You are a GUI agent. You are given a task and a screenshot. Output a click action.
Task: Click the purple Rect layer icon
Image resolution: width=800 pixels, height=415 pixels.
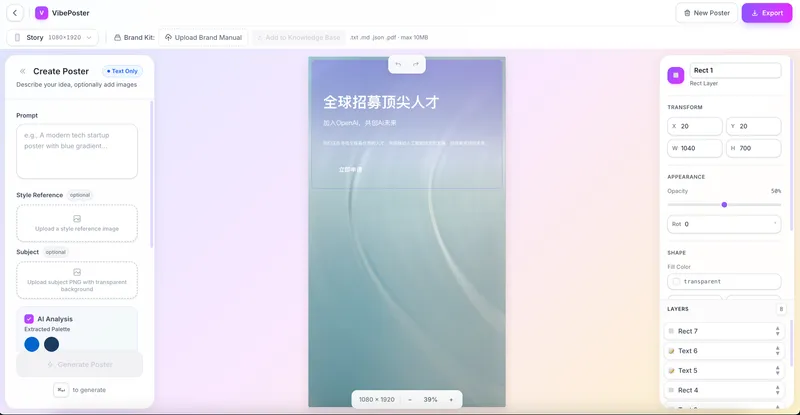tap(676, 75)
